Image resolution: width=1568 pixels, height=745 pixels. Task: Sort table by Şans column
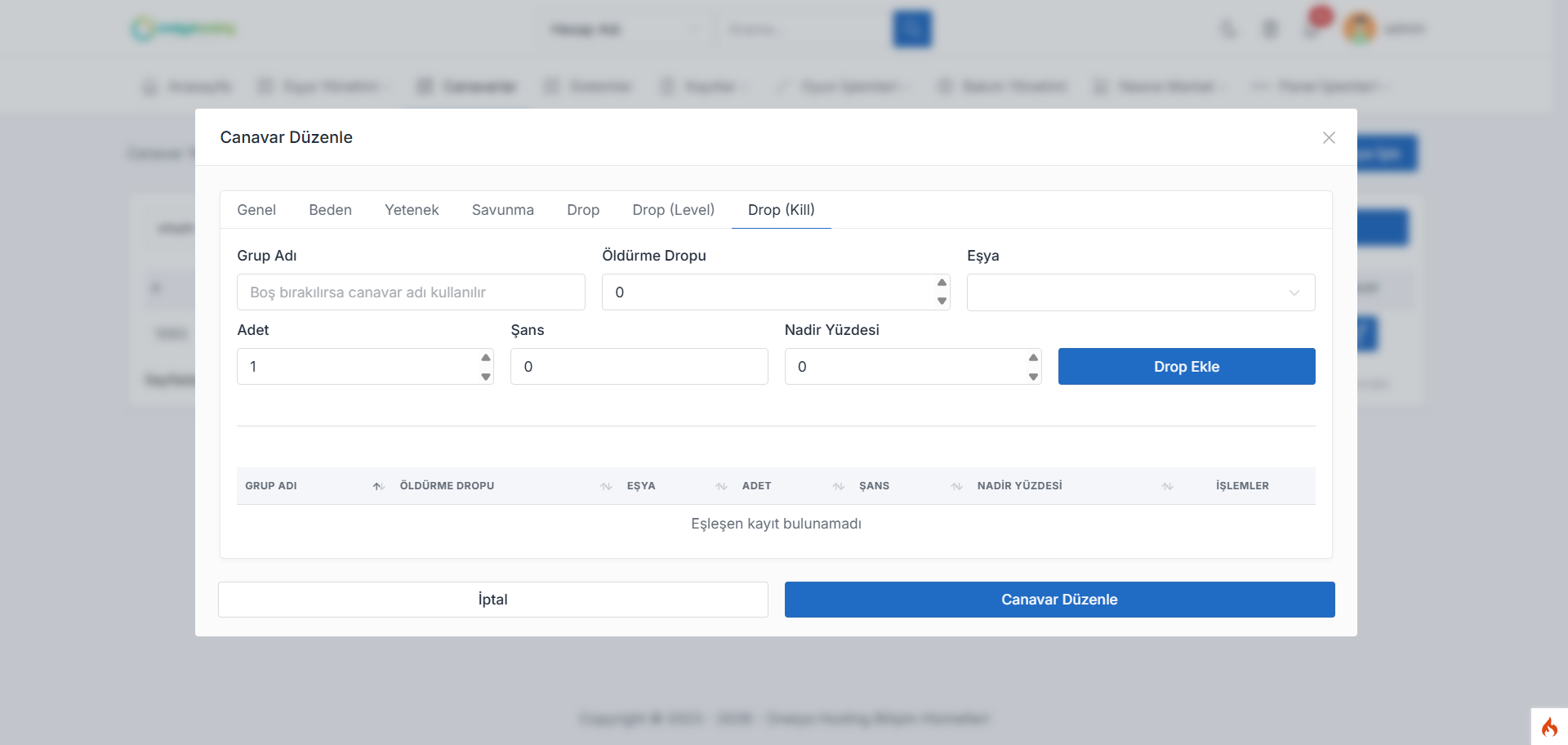pos(910,486)
